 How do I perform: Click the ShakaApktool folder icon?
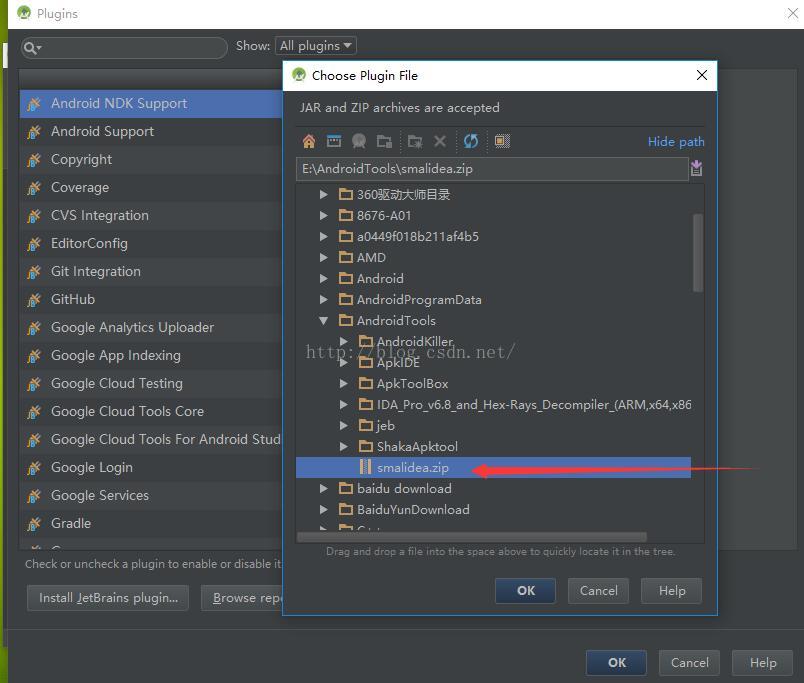tap(366, 446)
